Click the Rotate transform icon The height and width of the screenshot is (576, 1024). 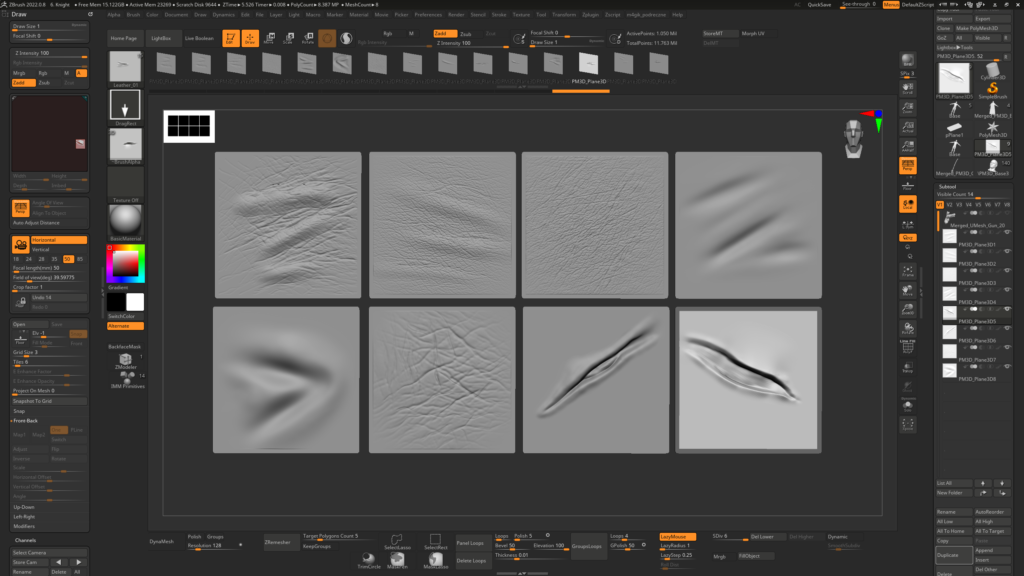[x=307, y=38]
